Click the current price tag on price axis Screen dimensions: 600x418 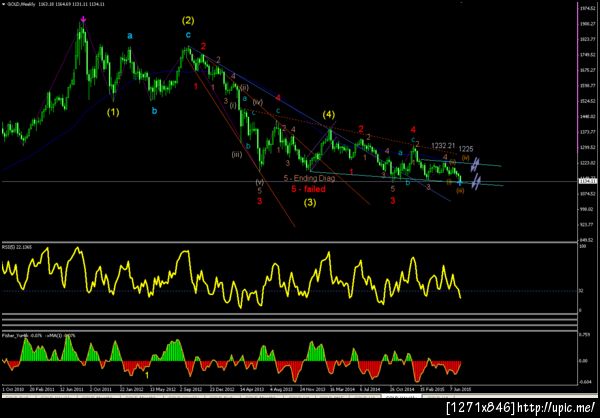588,181
